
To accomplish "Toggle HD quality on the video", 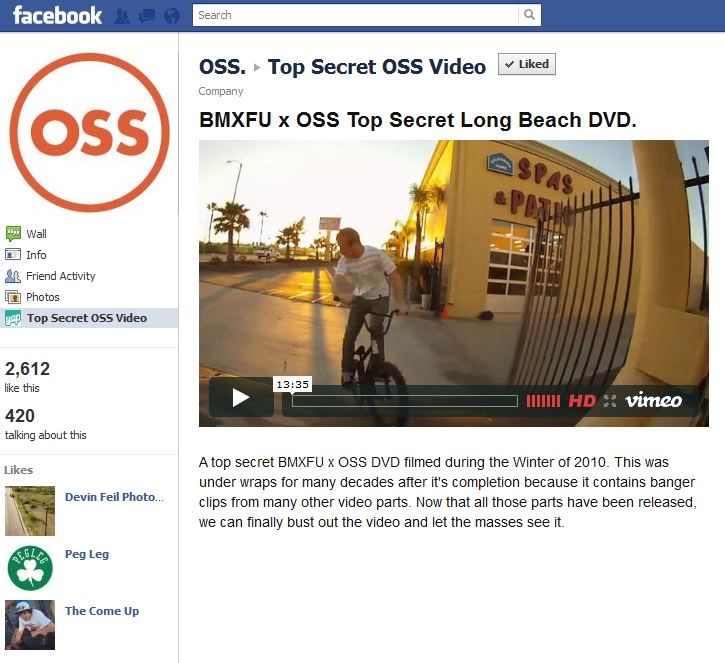I will (582, 401).
